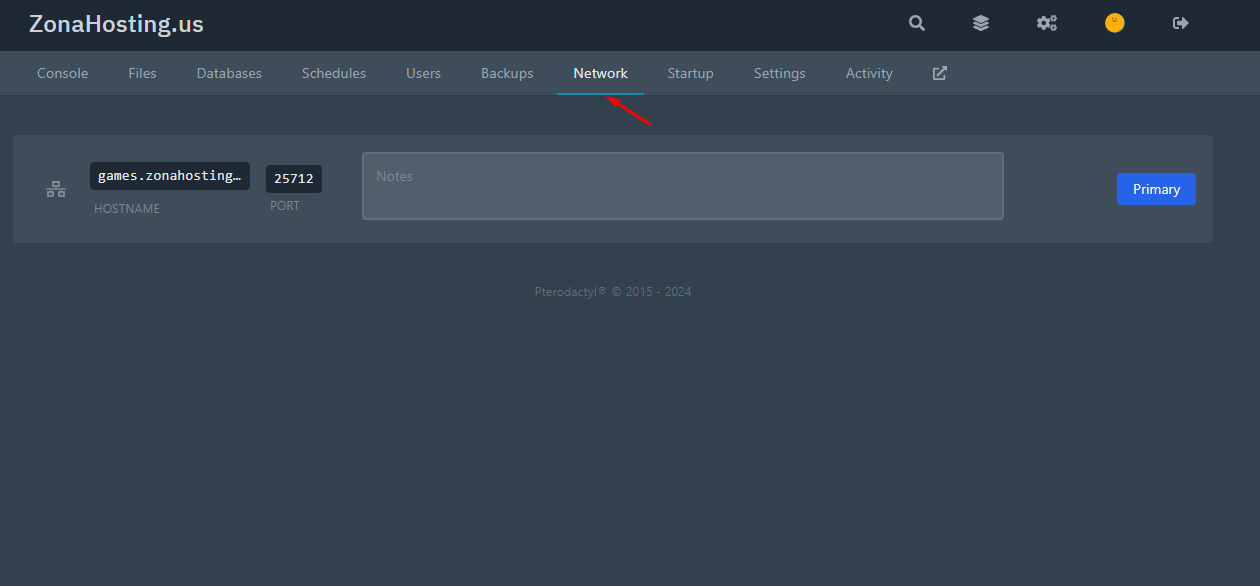Viewport: 1260px width, 586px height.
Task: Click the games.zonahosting hostname to copy
Action: point(169,176)
